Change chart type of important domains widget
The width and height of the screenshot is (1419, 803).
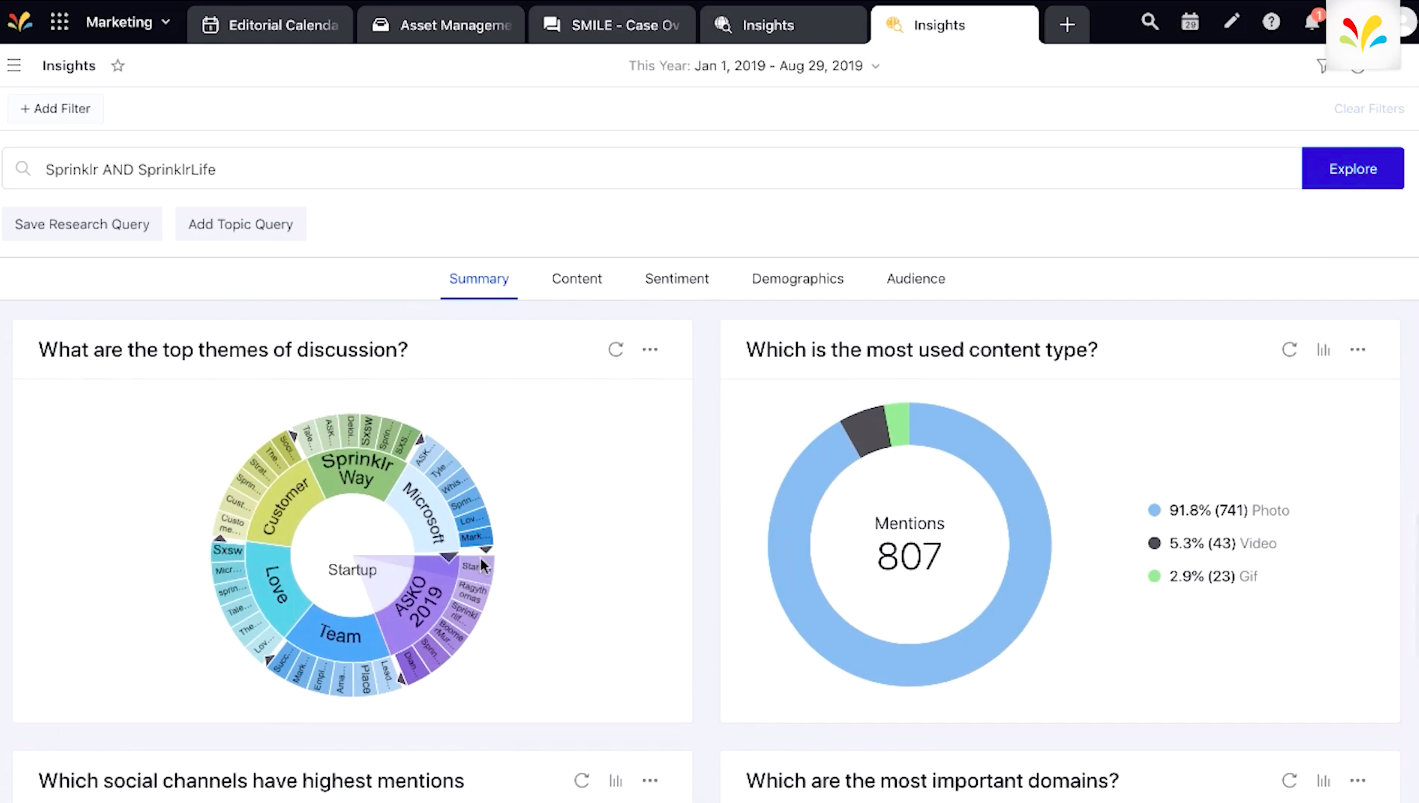coord(1323,780)
